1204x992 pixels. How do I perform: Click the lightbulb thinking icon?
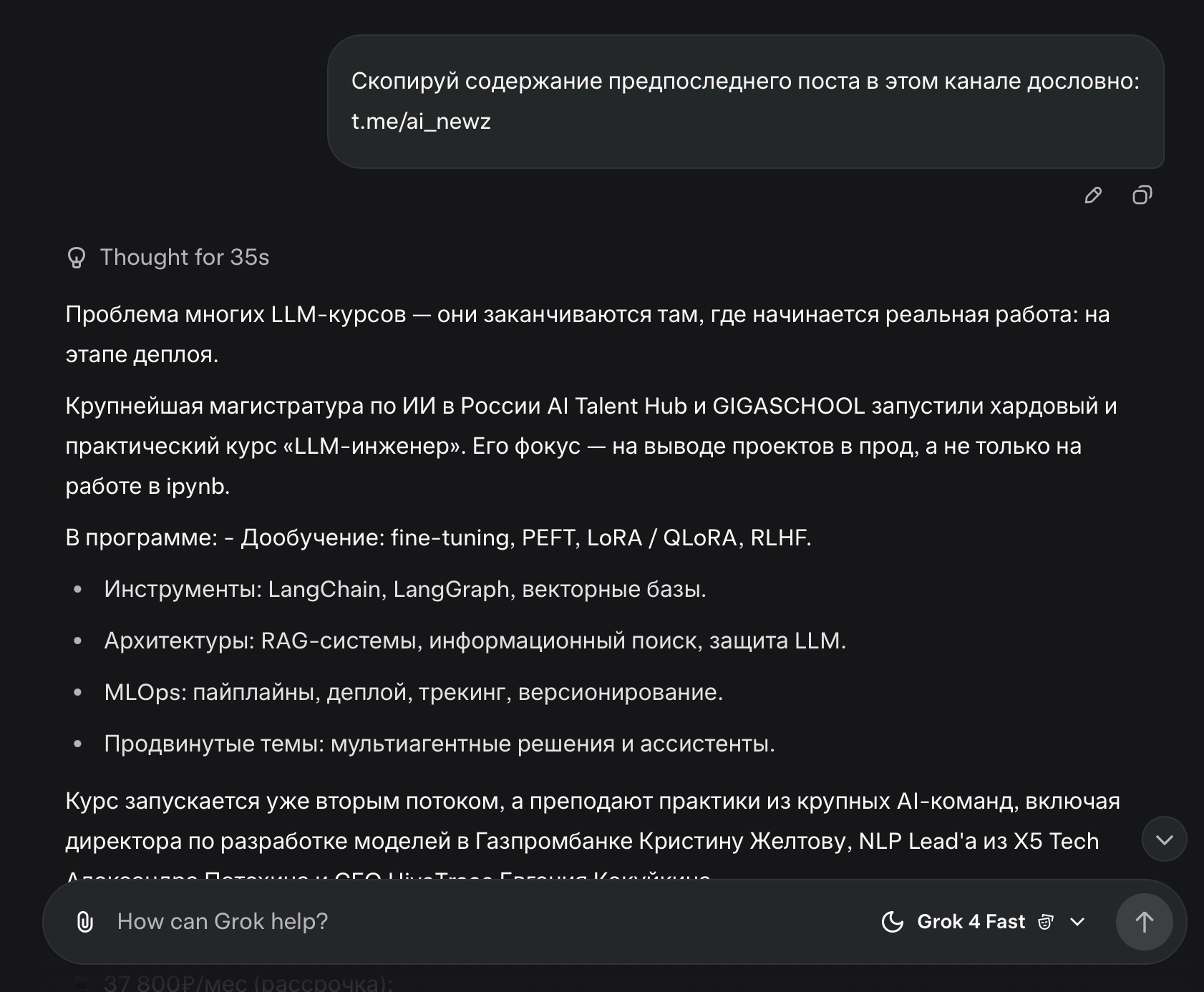tap(77, 258)
